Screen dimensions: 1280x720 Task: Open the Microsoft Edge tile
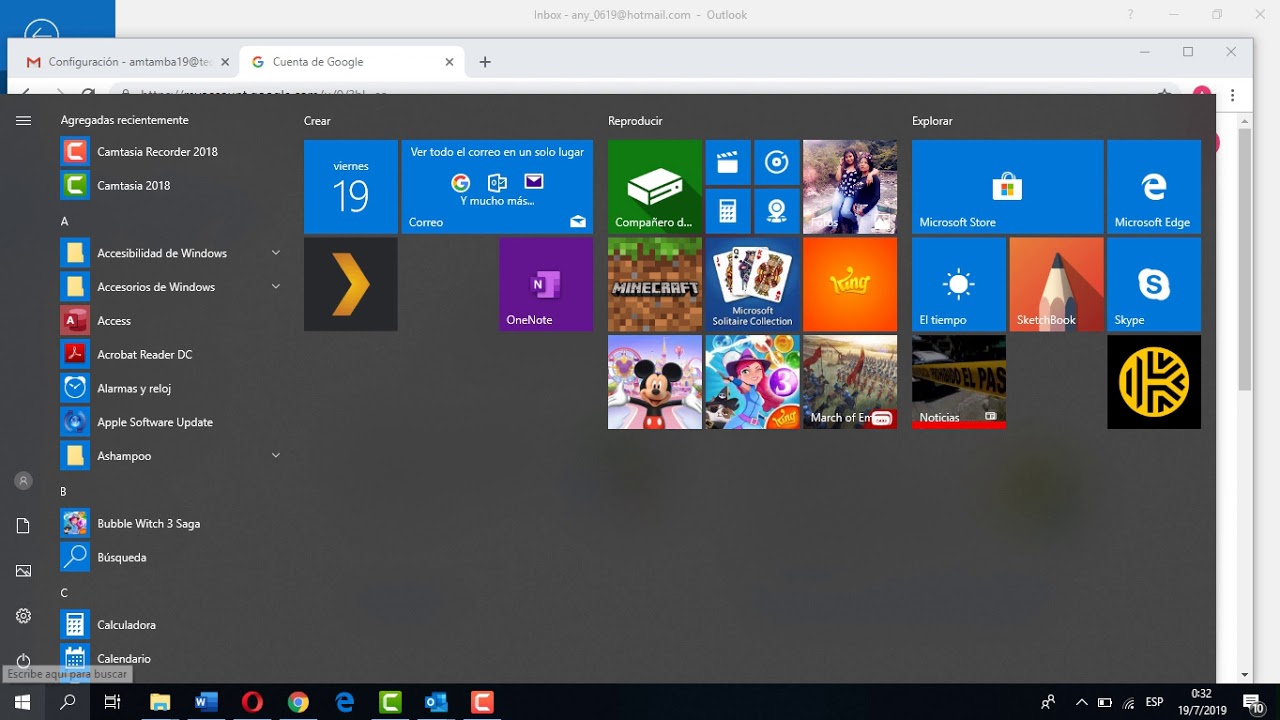tap(1154, 187)
